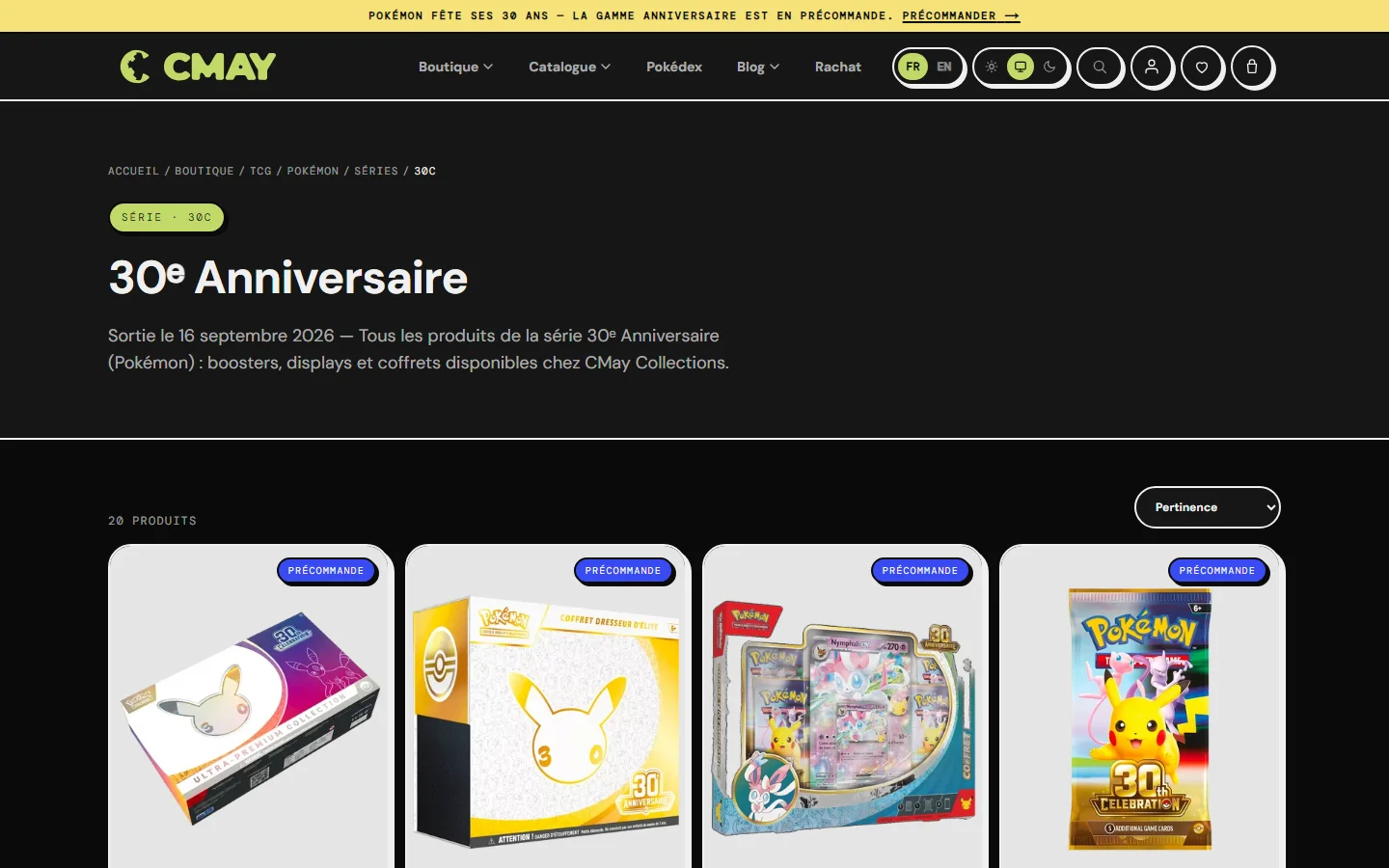
Task: Click the '30C' current breadcrumb item
Action: 425,171
